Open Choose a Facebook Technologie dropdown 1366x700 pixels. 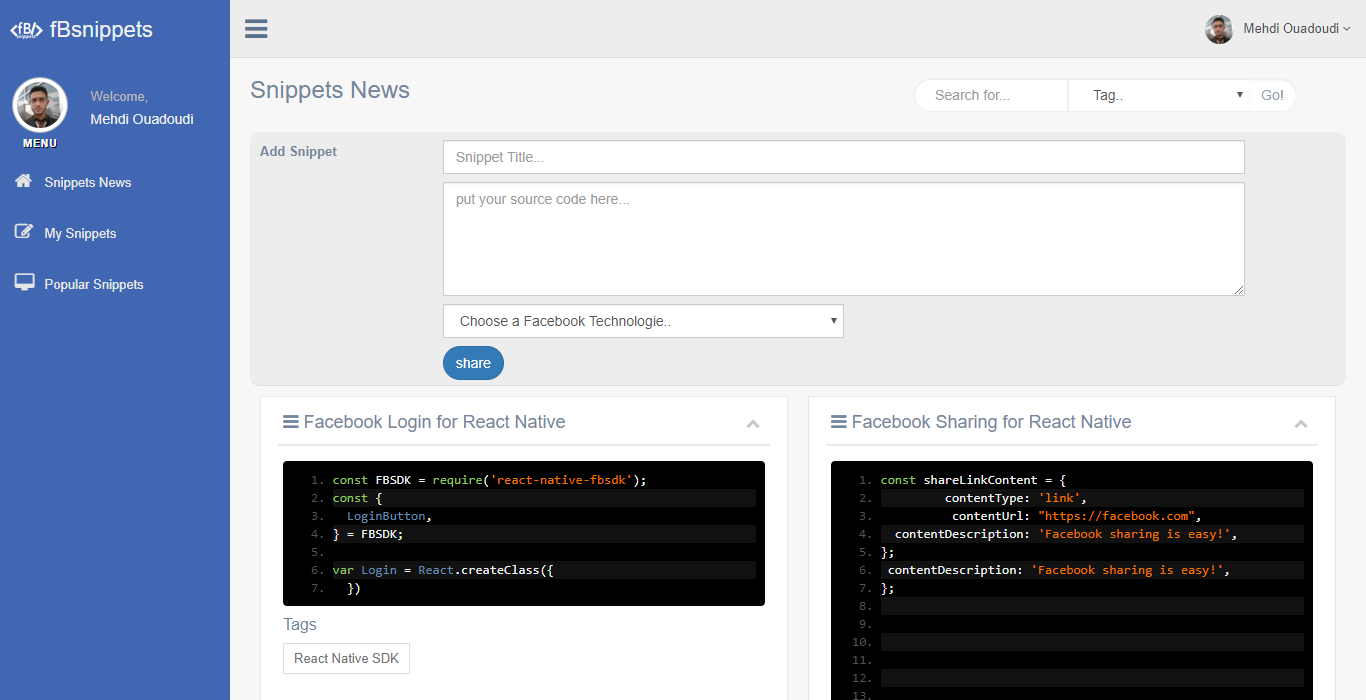[x=643, y=321]
